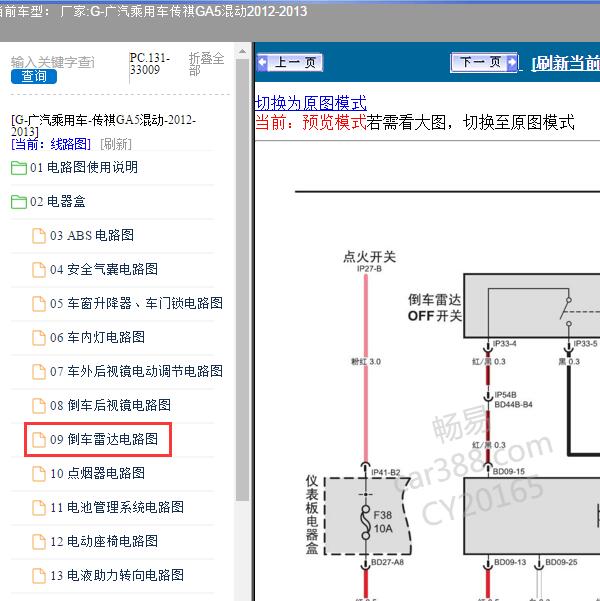Open 07 车外后视镜电动调节电路图 entry
The height and width of the screenshot is (601, 600).
click(x=136, y=371)
